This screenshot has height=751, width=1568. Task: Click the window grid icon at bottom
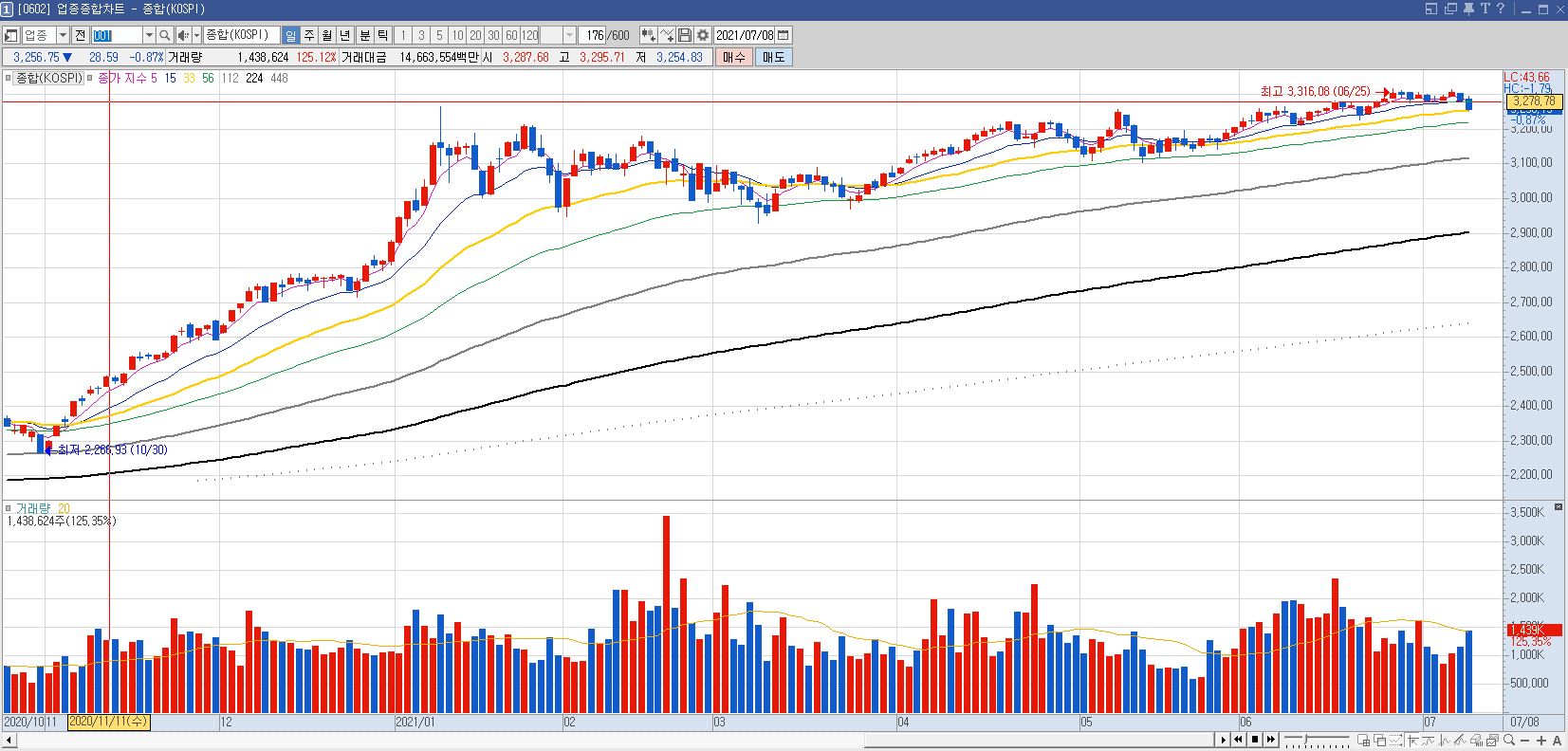pyautogui.click(x=1363, y=740)
